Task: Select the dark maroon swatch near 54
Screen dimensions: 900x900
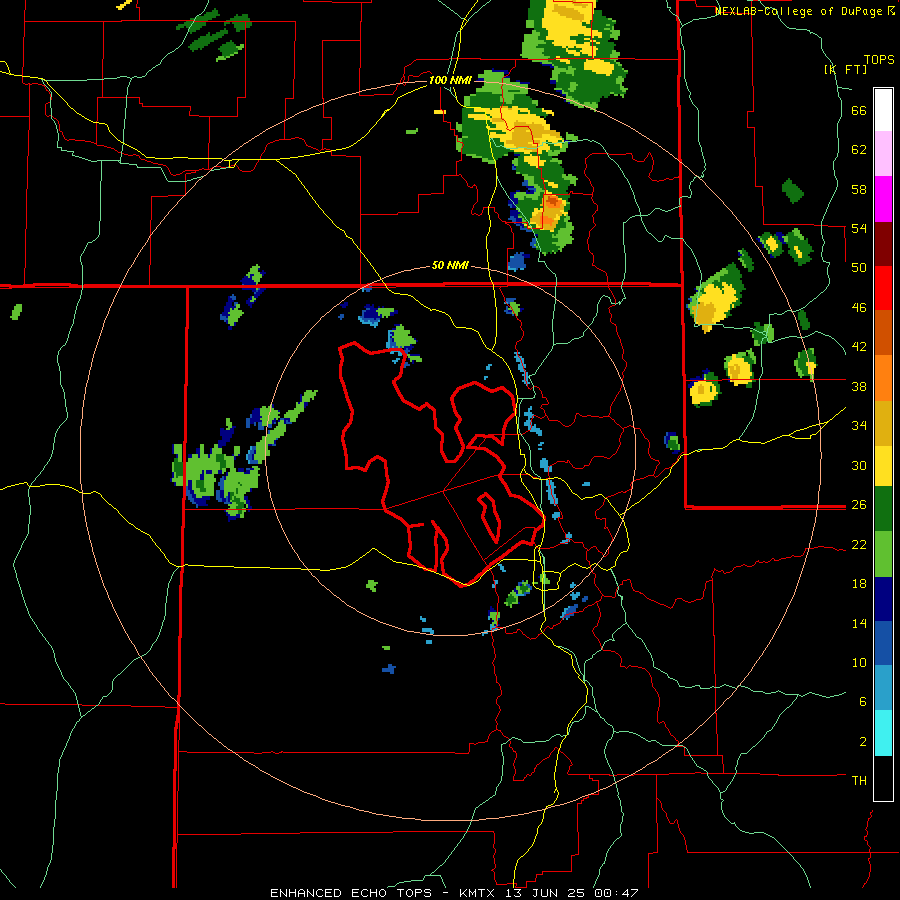Action: pos(883,243)
